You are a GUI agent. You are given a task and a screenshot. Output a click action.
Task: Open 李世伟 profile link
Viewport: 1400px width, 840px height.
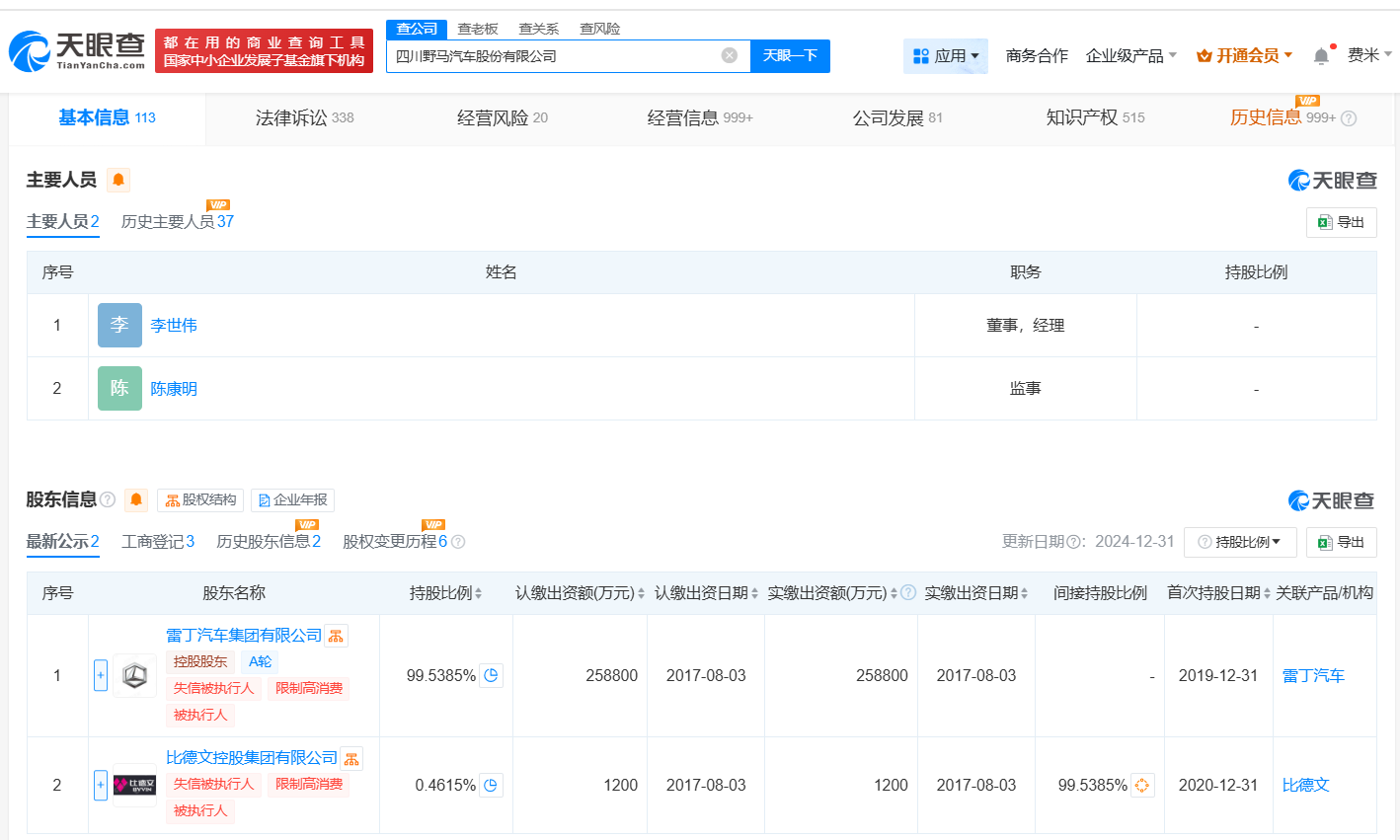174,326
